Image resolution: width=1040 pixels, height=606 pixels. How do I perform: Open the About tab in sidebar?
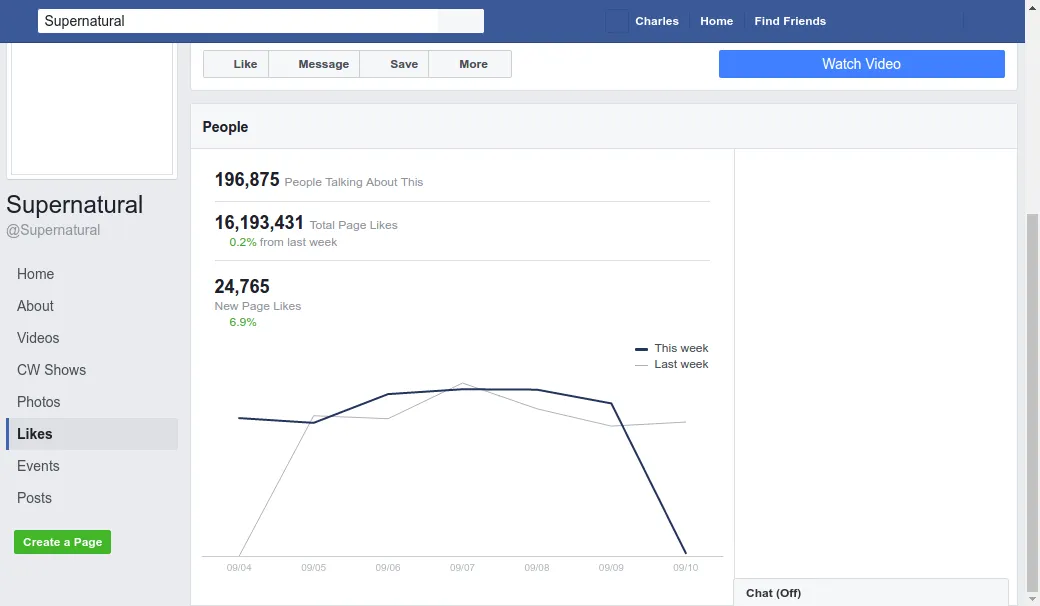[x=92, y=306]
